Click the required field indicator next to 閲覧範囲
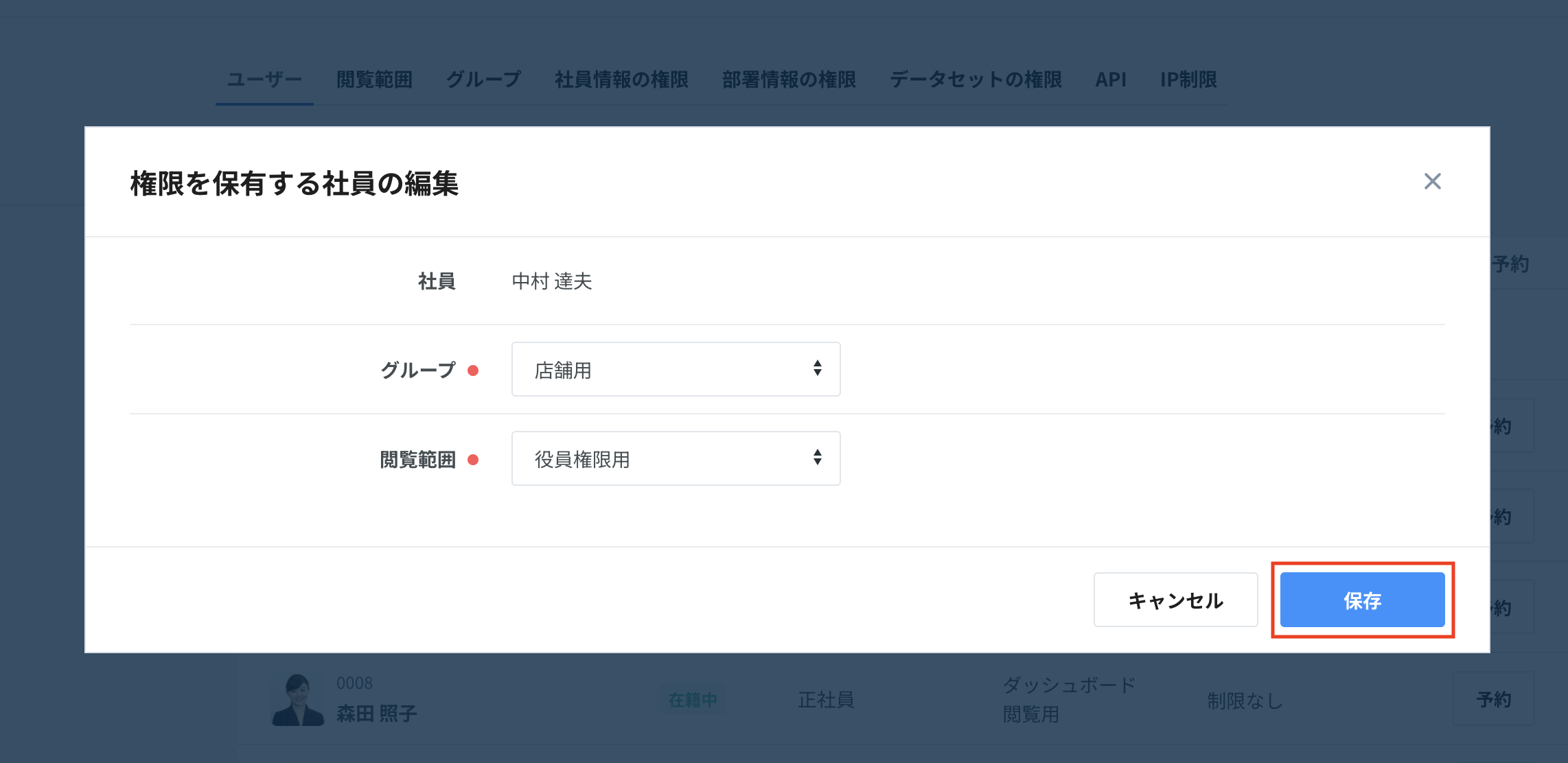This screenshot has height=763, width=1568. click(473, 460)
